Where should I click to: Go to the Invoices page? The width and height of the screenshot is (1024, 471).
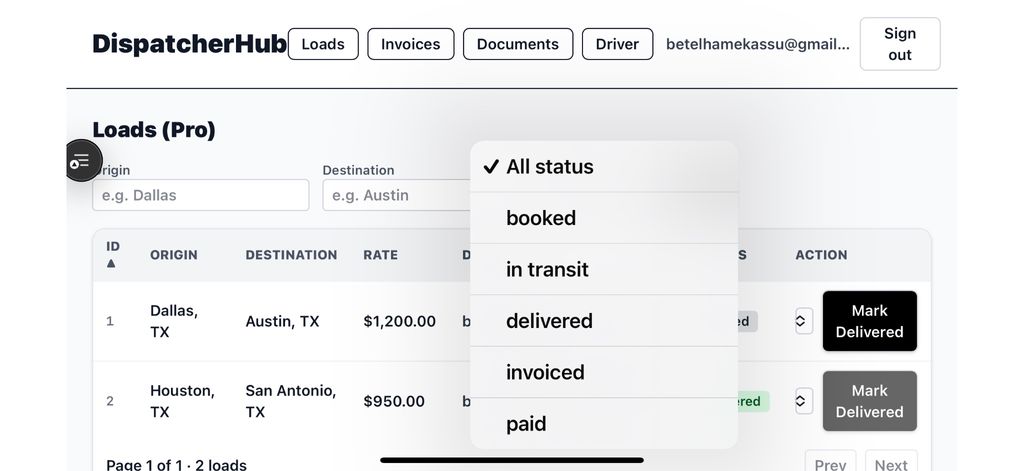coord(410,44)
